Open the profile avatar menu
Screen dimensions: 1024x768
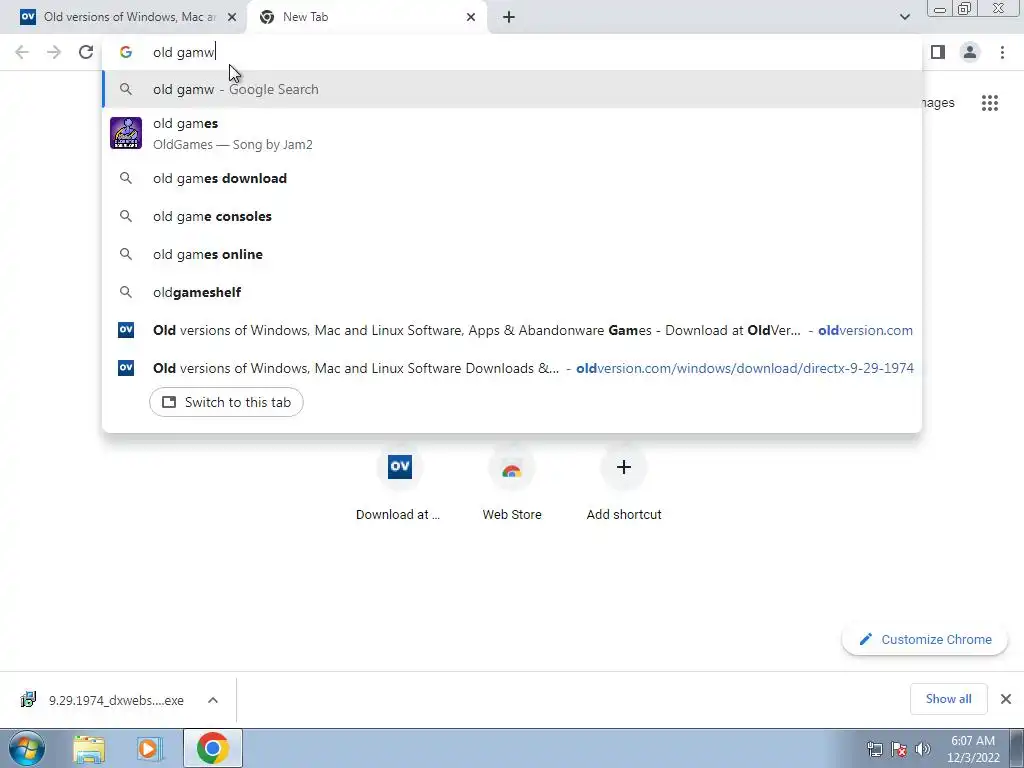point(970,52)
